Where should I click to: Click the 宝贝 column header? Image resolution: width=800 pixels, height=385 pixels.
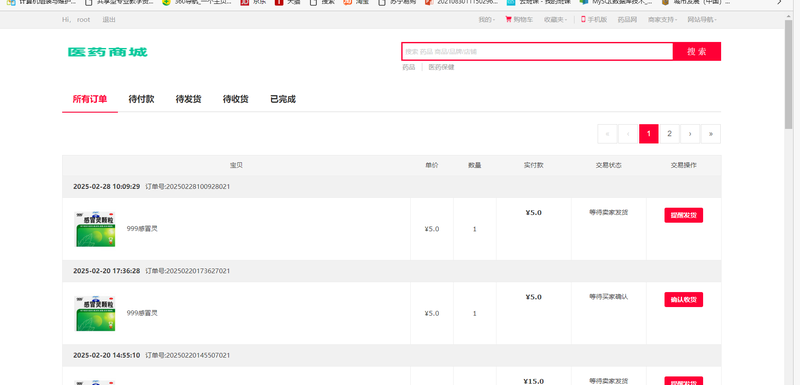tap(236, 165)
